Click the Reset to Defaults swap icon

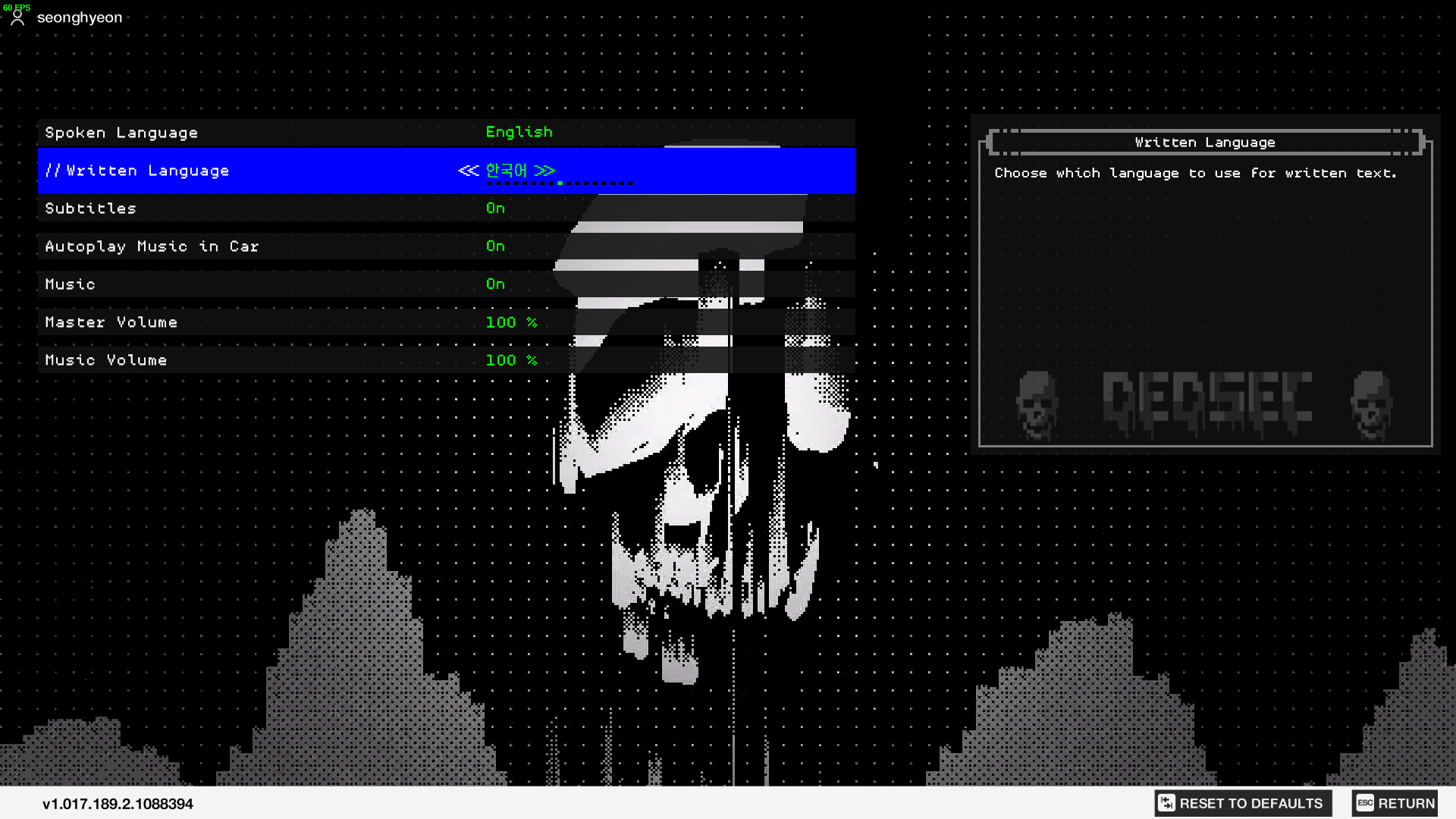[1166, 803]
